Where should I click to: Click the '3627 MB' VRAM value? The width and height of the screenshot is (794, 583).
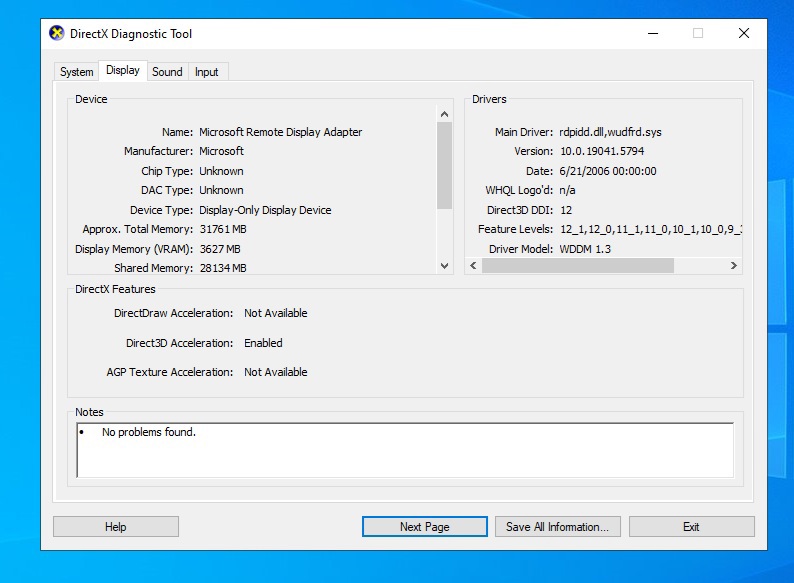[220, 249]
